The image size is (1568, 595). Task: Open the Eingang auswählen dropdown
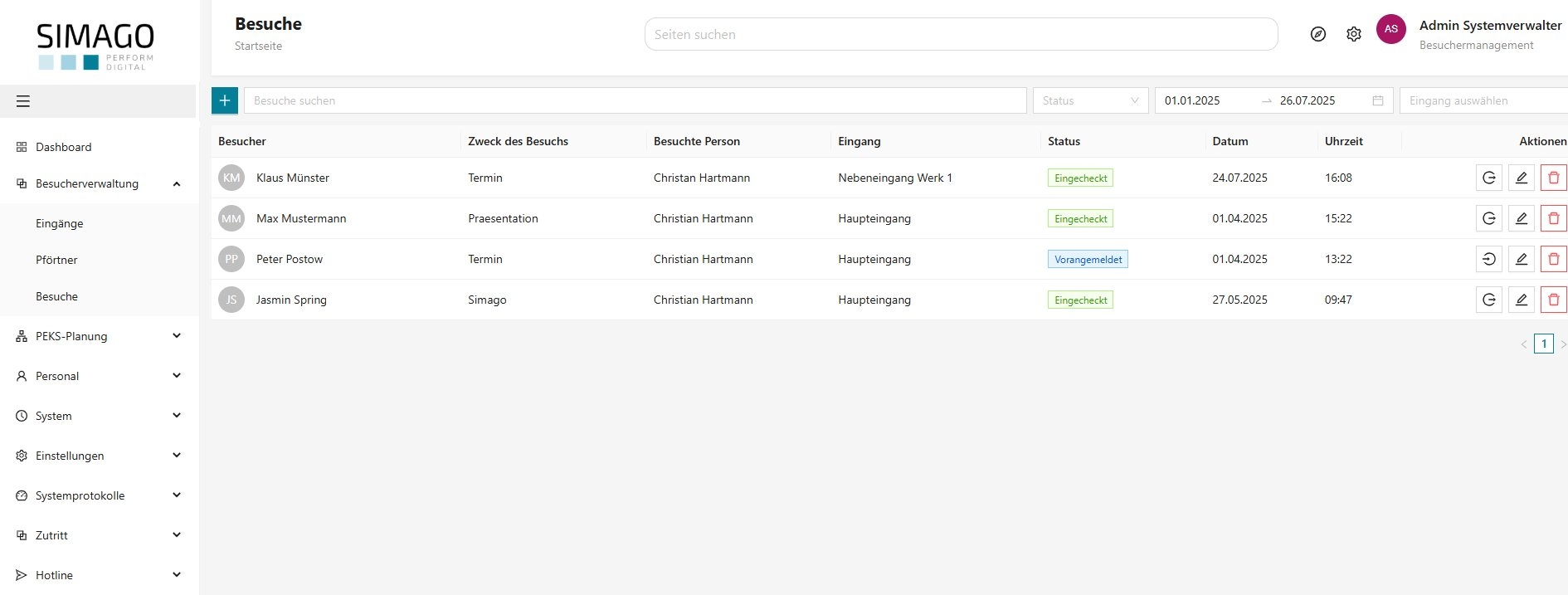[x=1482, y=100]
